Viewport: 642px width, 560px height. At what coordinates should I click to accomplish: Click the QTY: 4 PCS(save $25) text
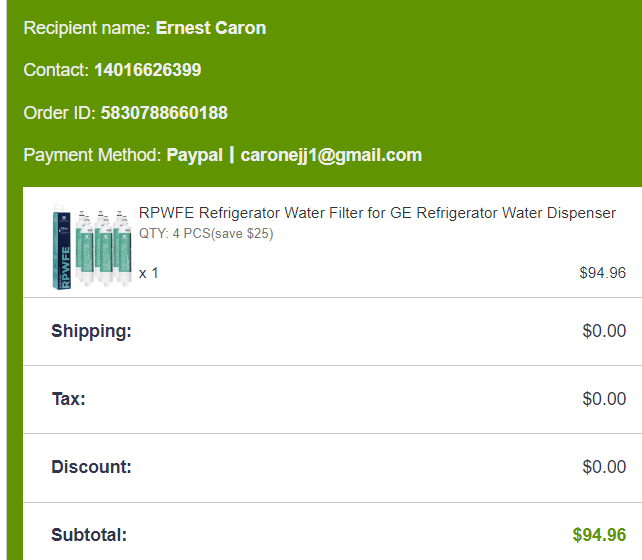[206, 234]
